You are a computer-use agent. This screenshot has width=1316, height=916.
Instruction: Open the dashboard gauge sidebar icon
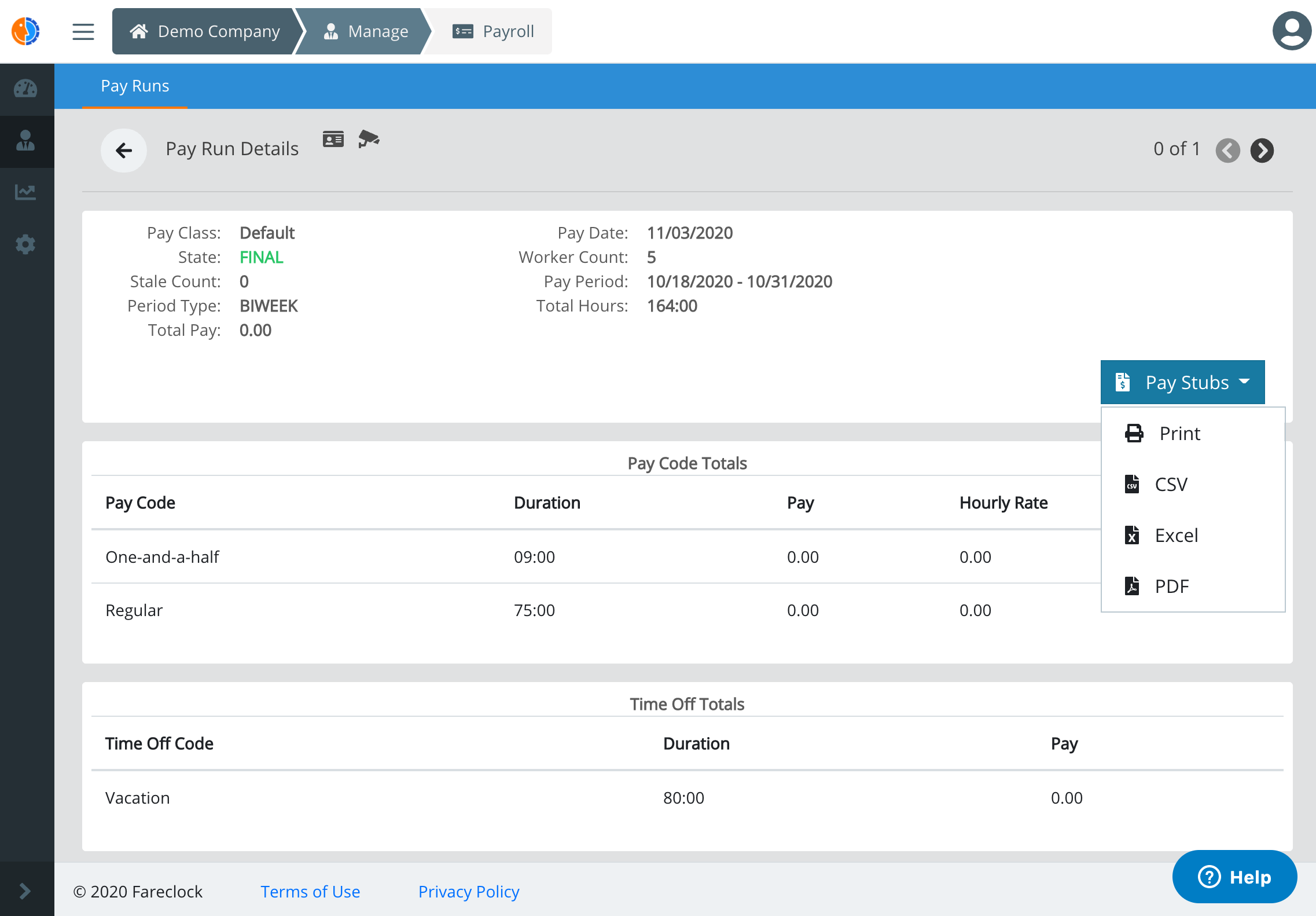[x=25, y=89]
